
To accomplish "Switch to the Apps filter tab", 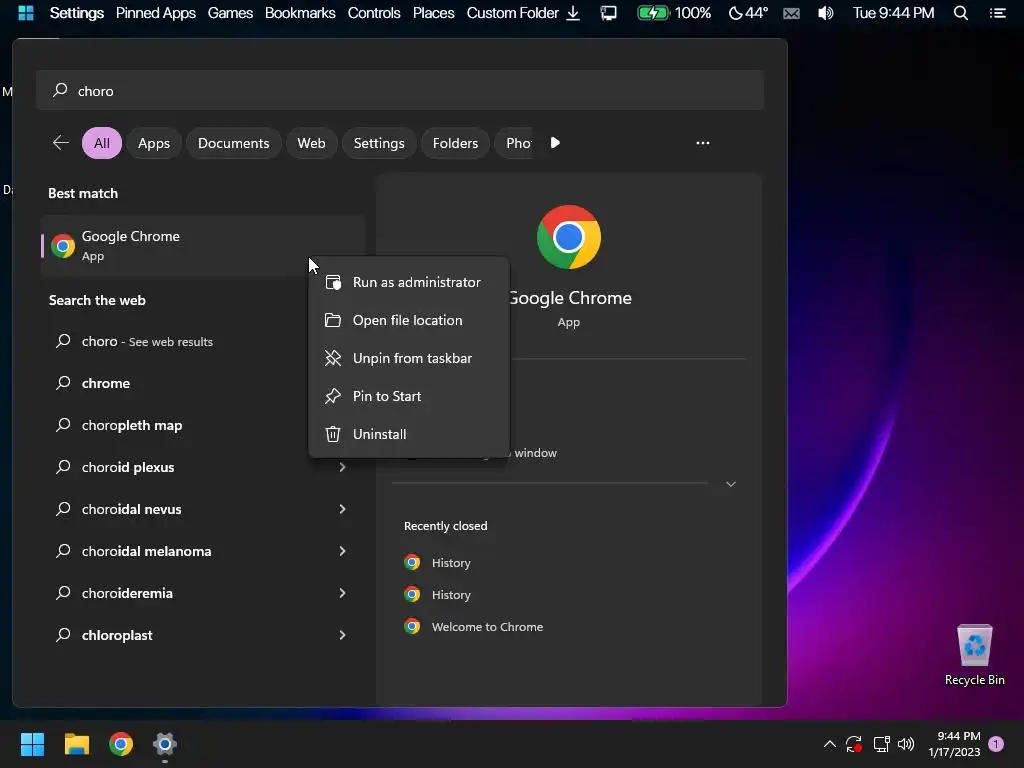I will (153, 143).
